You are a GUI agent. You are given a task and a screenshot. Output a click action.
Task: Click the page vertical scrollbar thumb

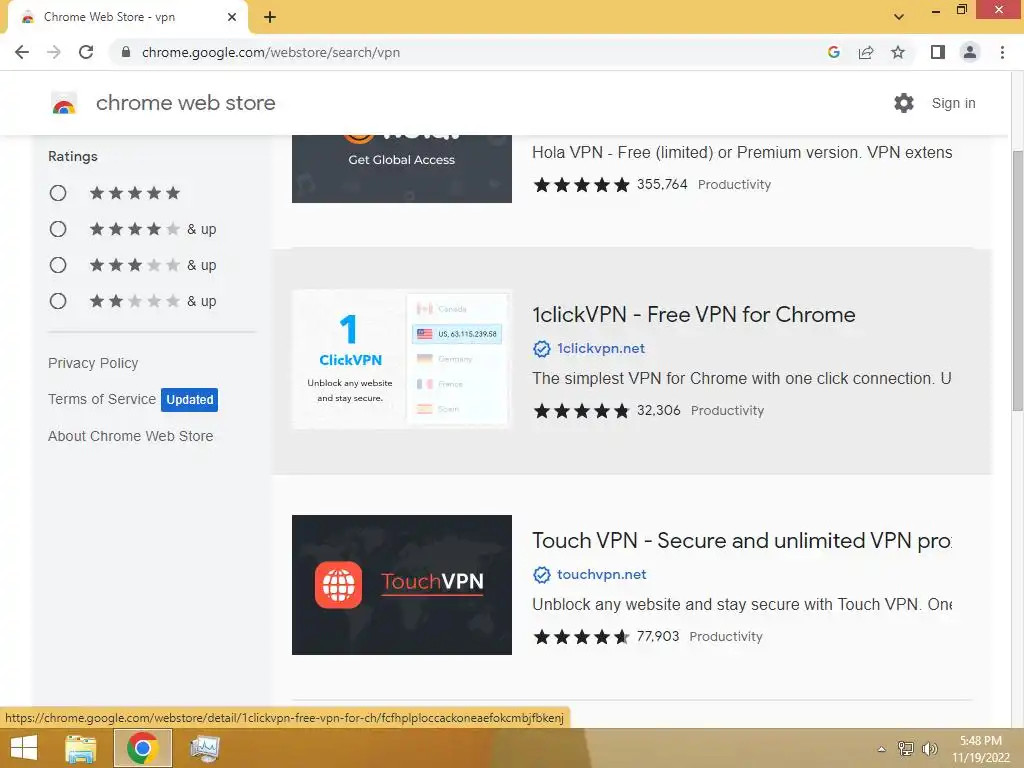(x=1017, y=281)
